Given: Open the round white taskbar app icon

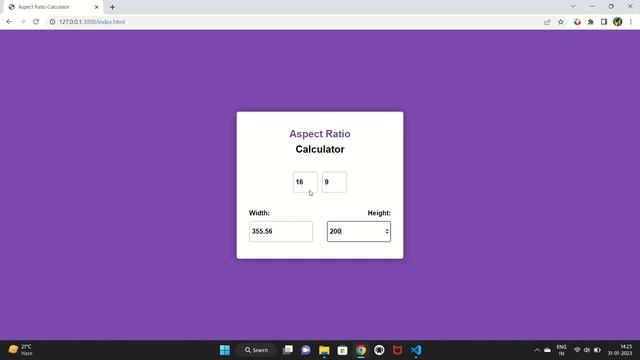Looking at the screenshot, I should click(379, 350).
